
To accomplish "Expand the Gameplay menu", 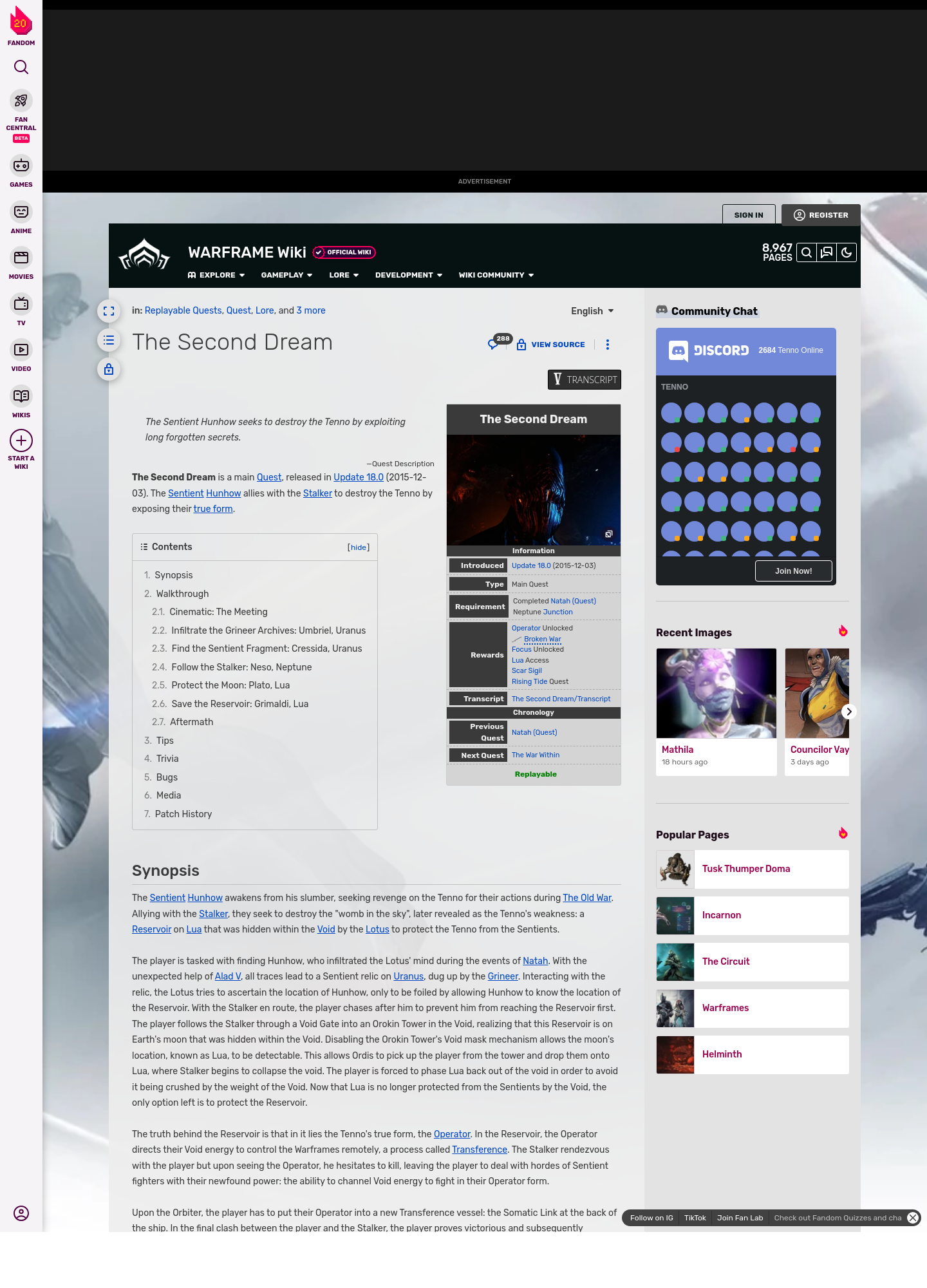I will 286,275.
